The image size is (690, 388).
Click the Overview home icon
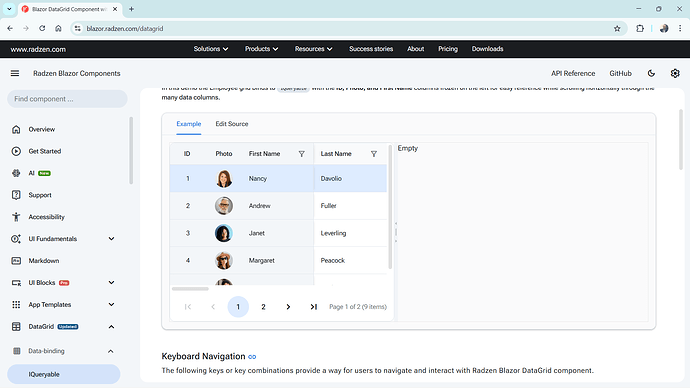pyautogui.click(x=16, y=129)
